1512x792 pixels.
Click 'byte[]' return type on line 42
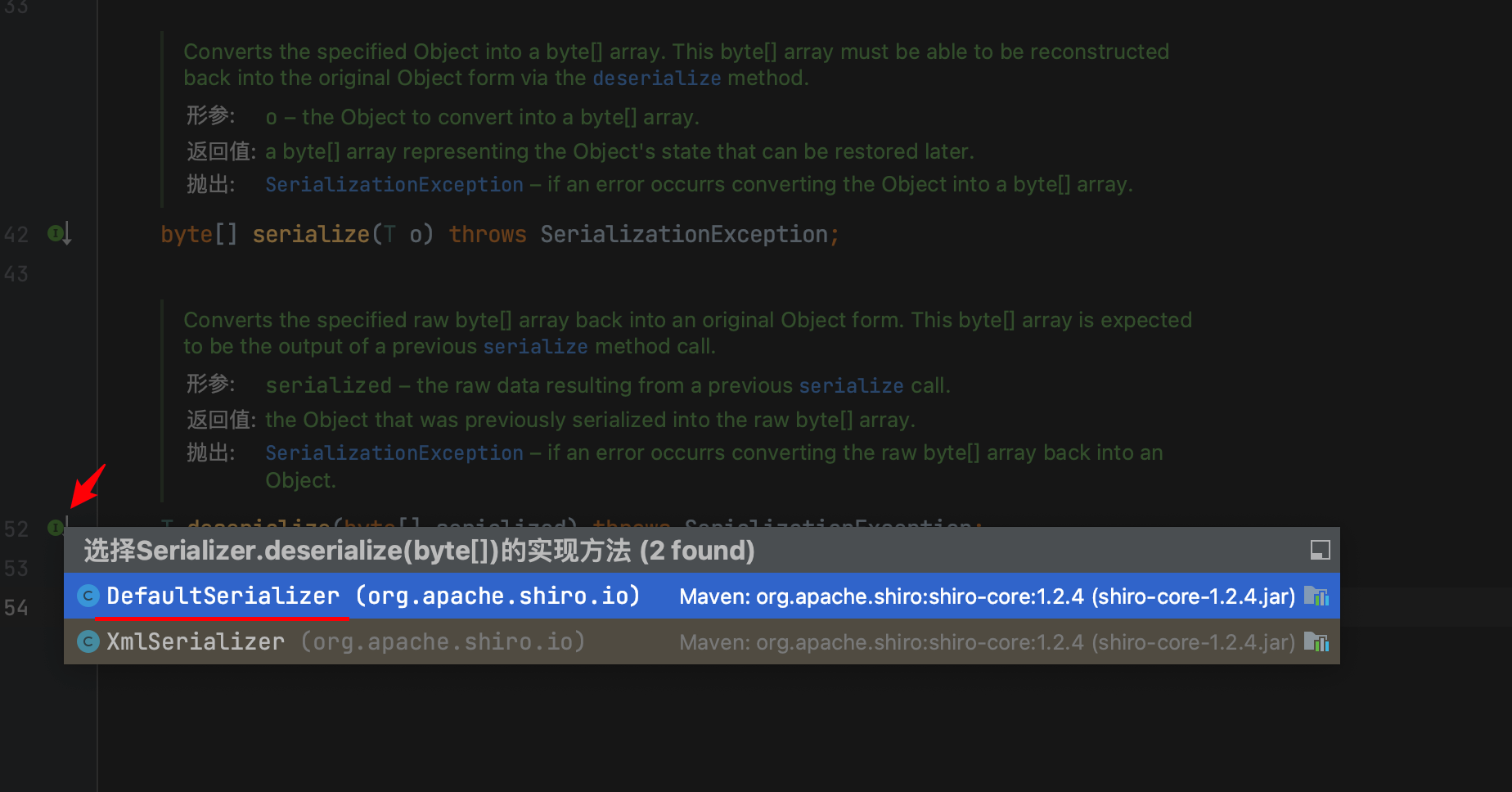click(x=199, y=235)
